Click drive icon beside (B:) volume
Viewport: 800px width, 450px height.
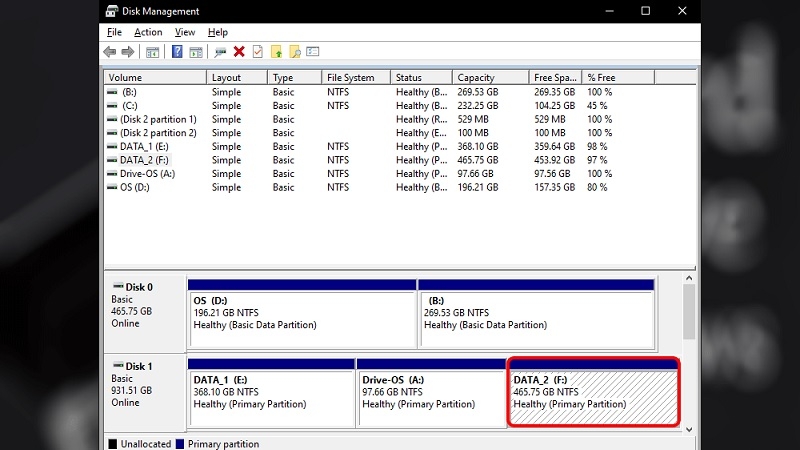click(x=112, y=92)
